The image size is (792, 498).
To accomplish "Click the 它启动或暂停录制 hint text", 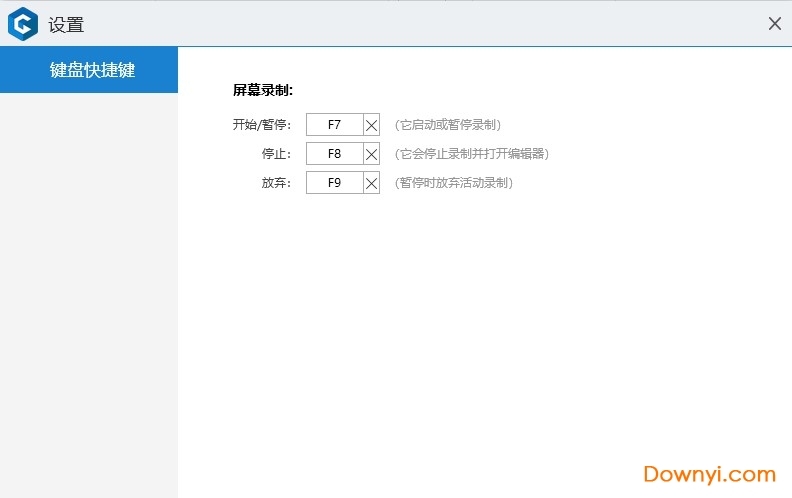I will click(x=447, y=125).
